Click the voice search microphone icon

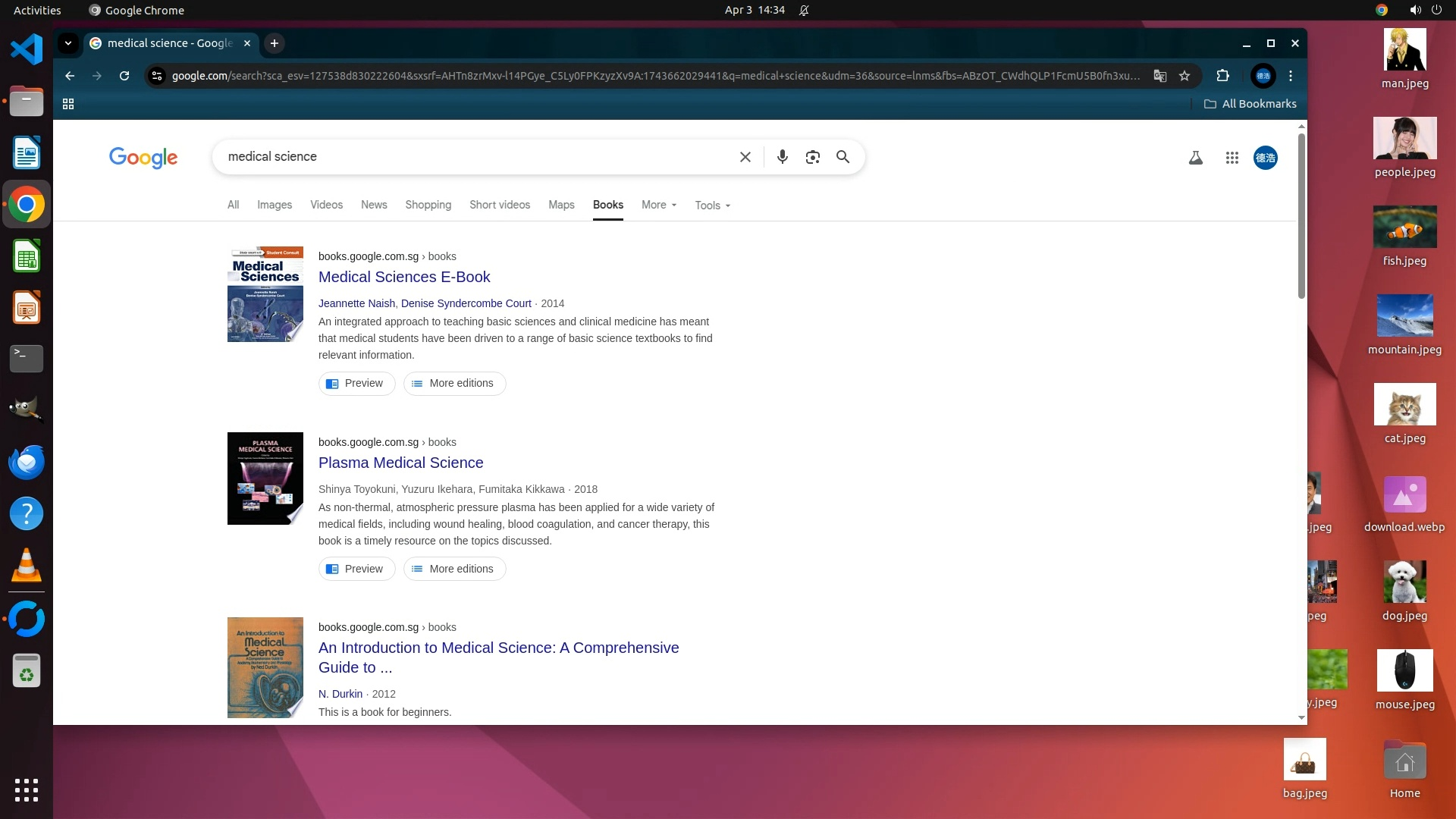[x=782, y=157]
